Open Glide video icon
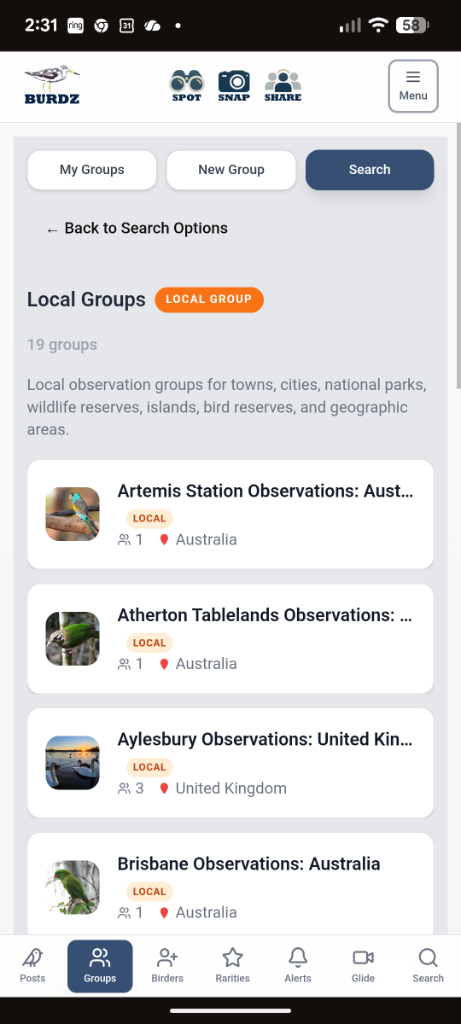Viewport: 461px width, 1024px height. [363, 966]
